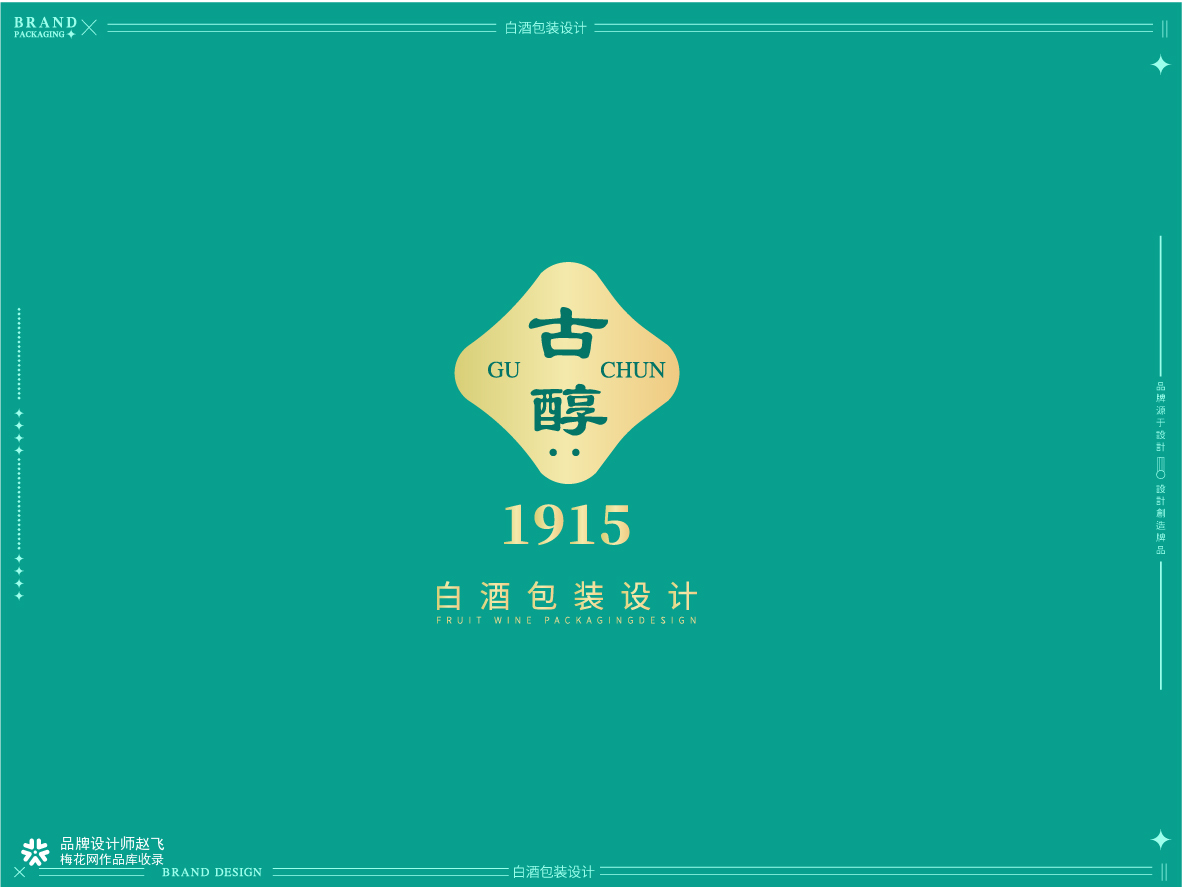Select the large gold '白酒包装设计' title
The height and width of the screenshot is (887, 1182).
coord(567,596)
